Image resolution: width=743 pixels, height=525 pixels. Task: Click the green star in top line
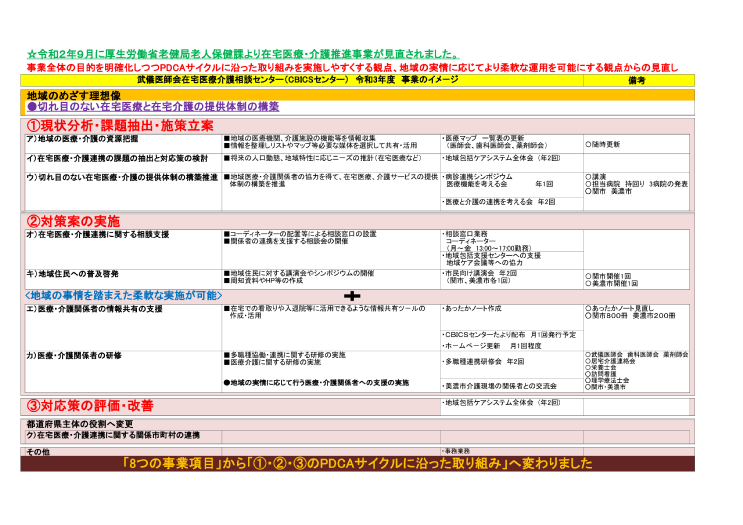[x=30, y=54]
